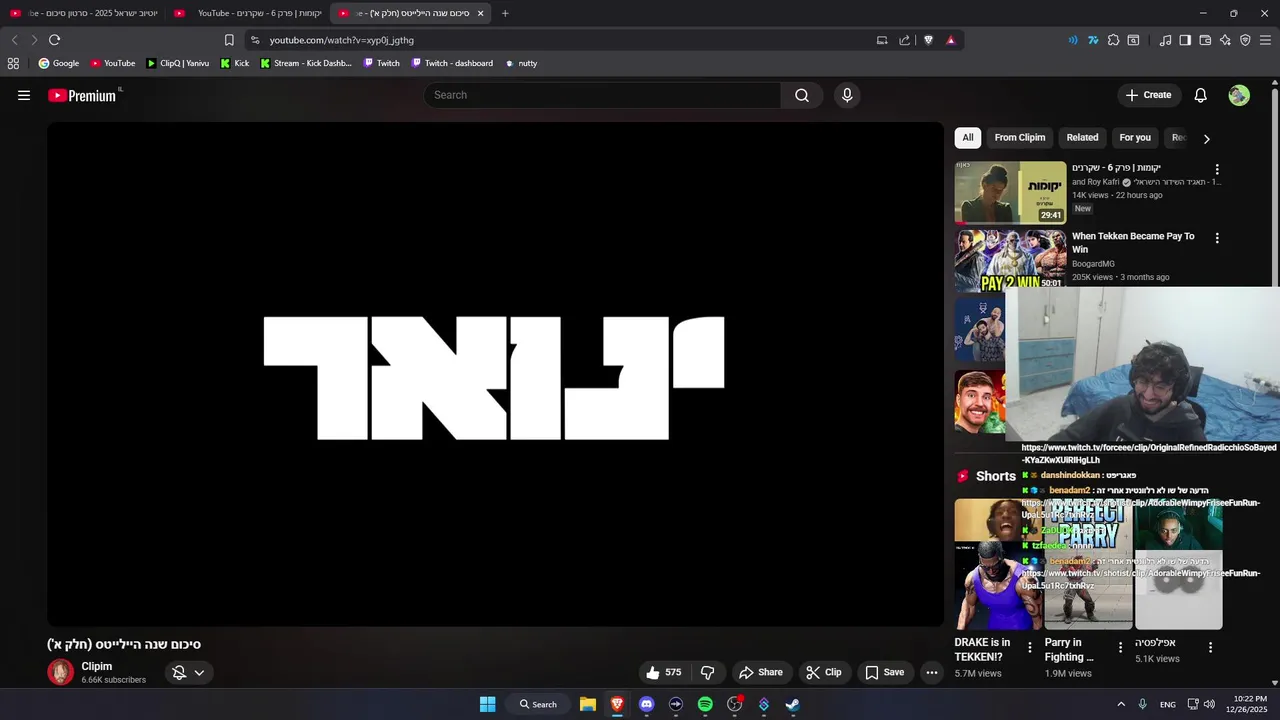Screen dimensions: 1280x720
Task: Open Spotify from the taskbar
Action: click(705, 704)
